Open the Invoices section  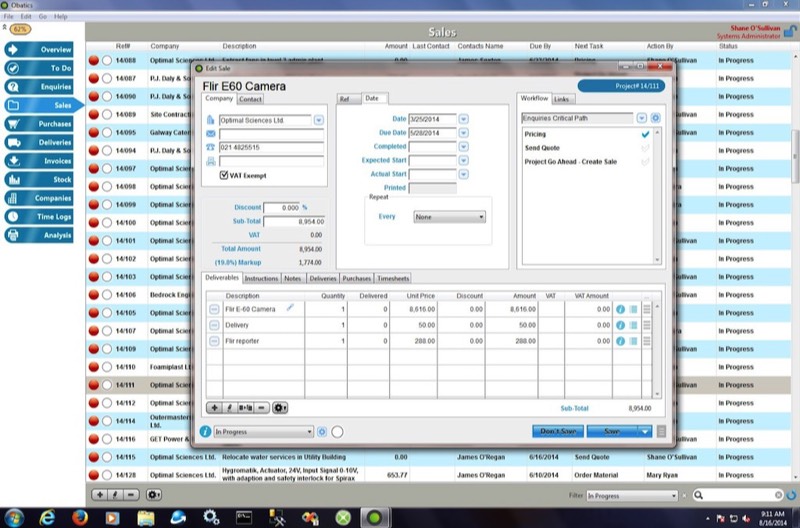(39, 161)
